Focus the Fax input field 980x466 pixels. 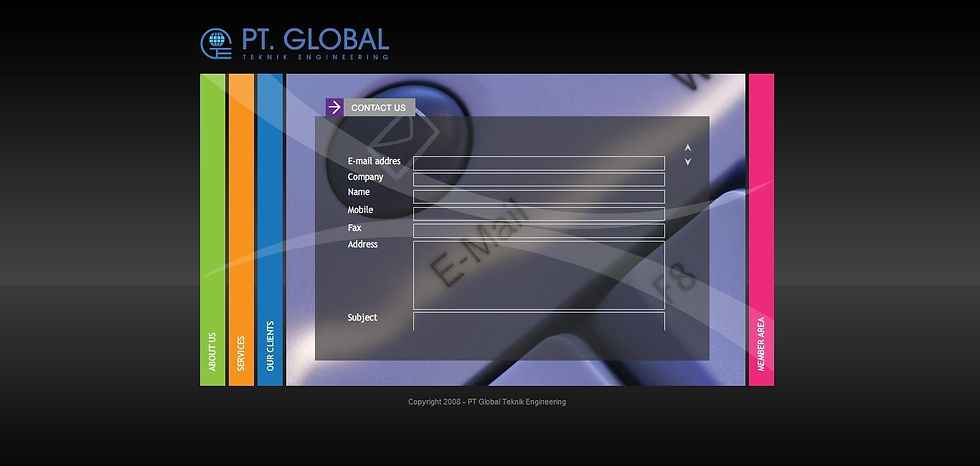click(539, 231)
